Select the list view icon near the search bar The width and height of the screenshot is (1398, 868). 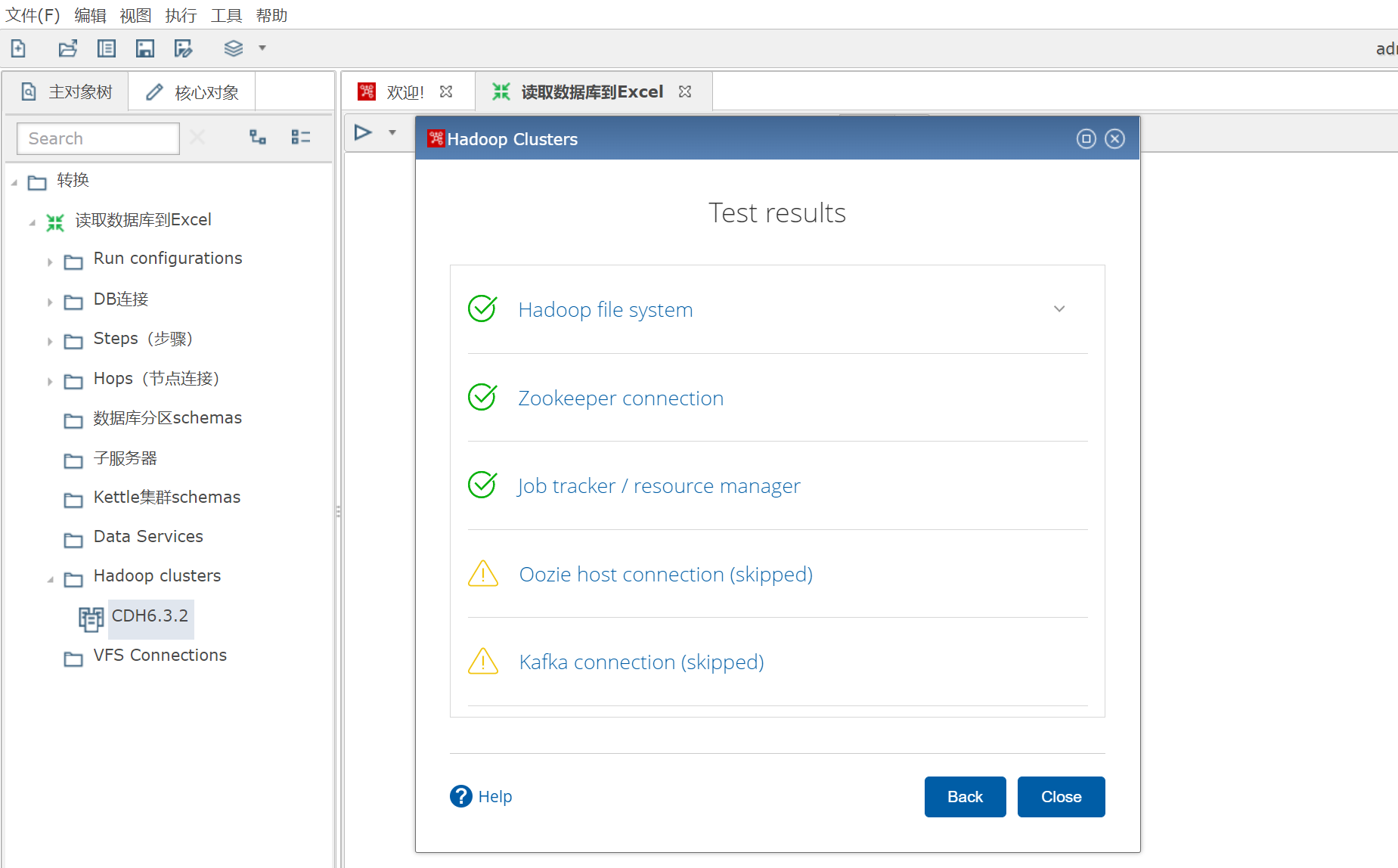(300, 138)
